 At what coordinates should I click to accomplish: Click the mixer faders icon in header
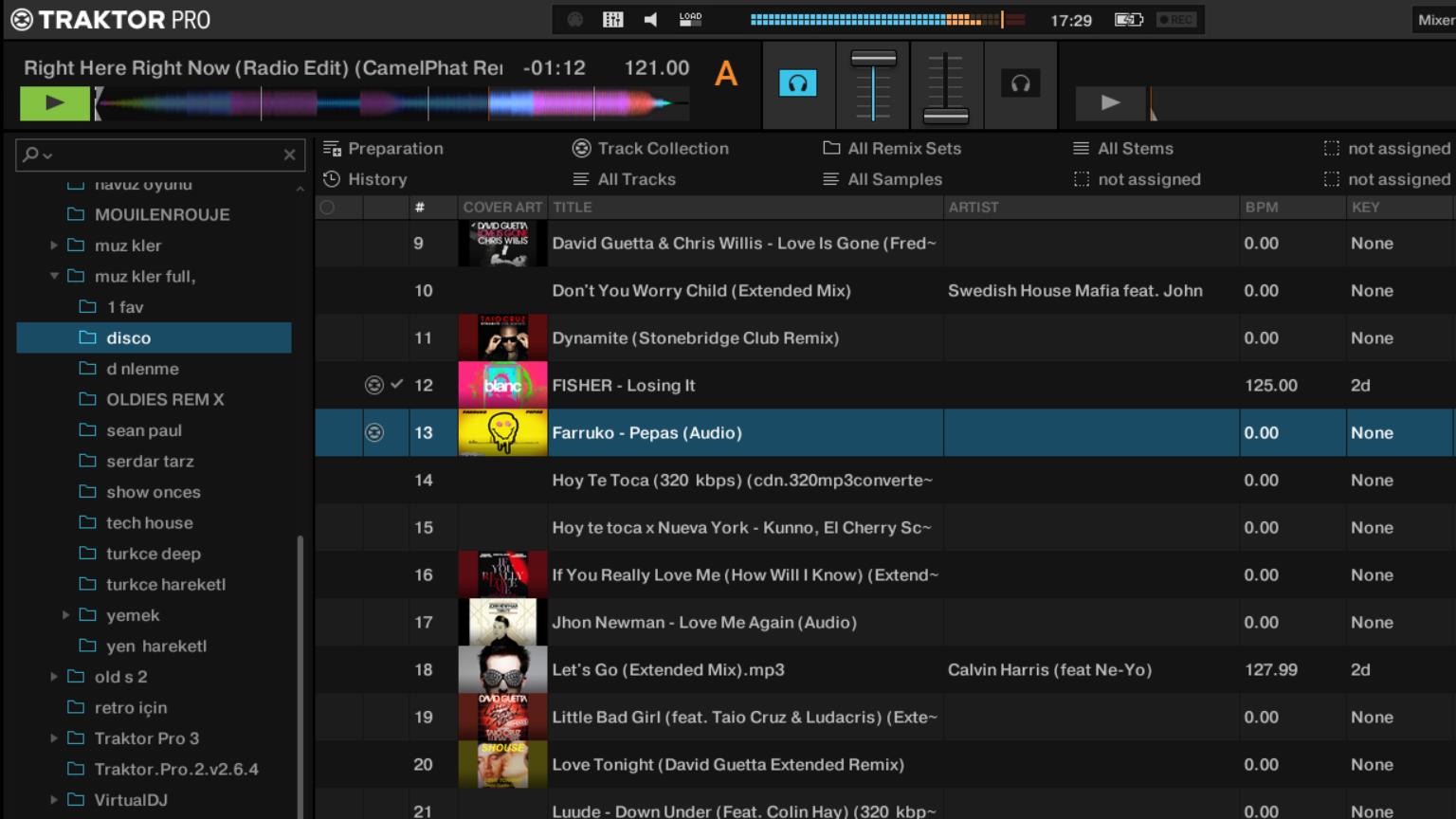coord(613,20)
